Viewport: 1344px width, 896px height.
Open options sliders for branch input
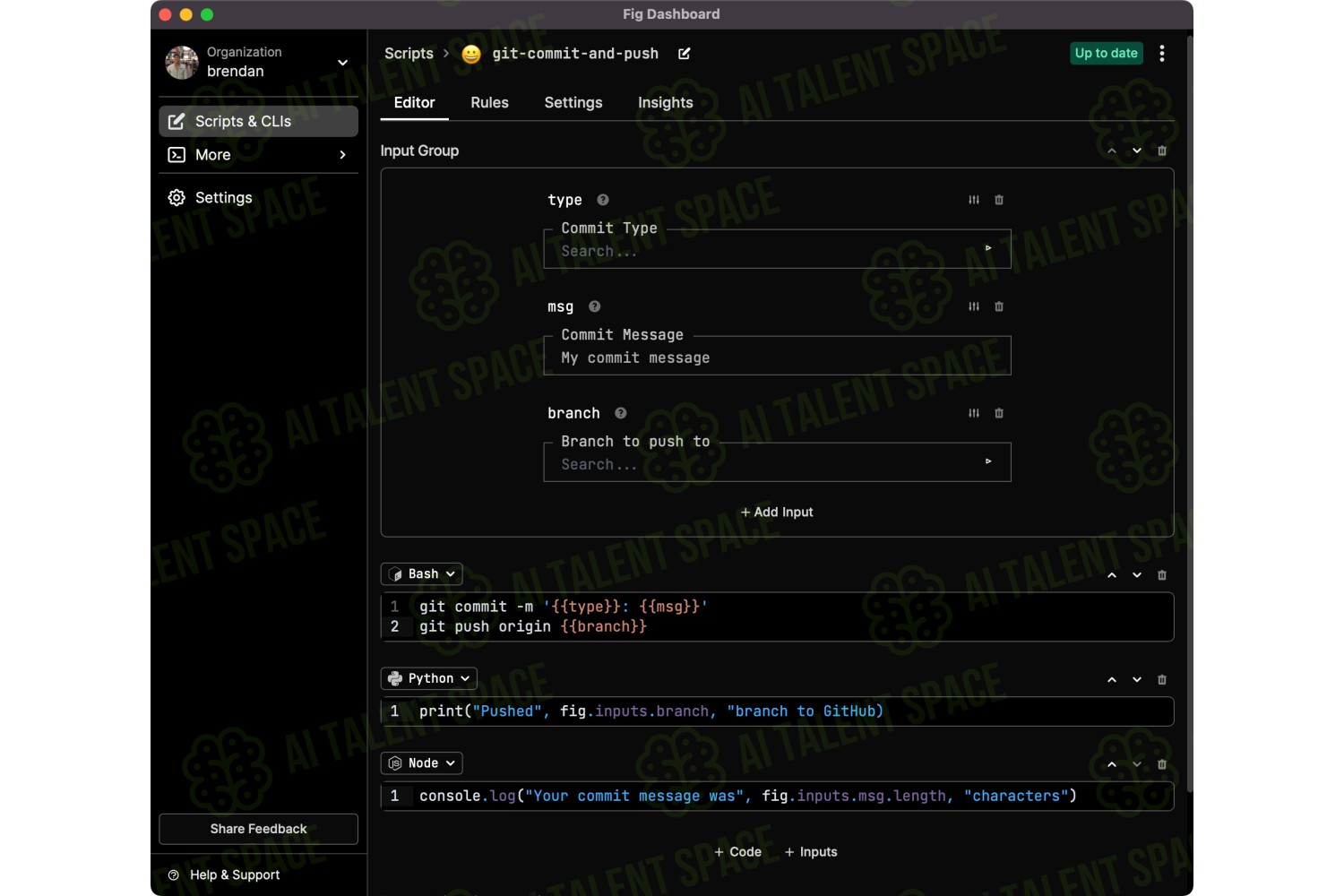974,413
